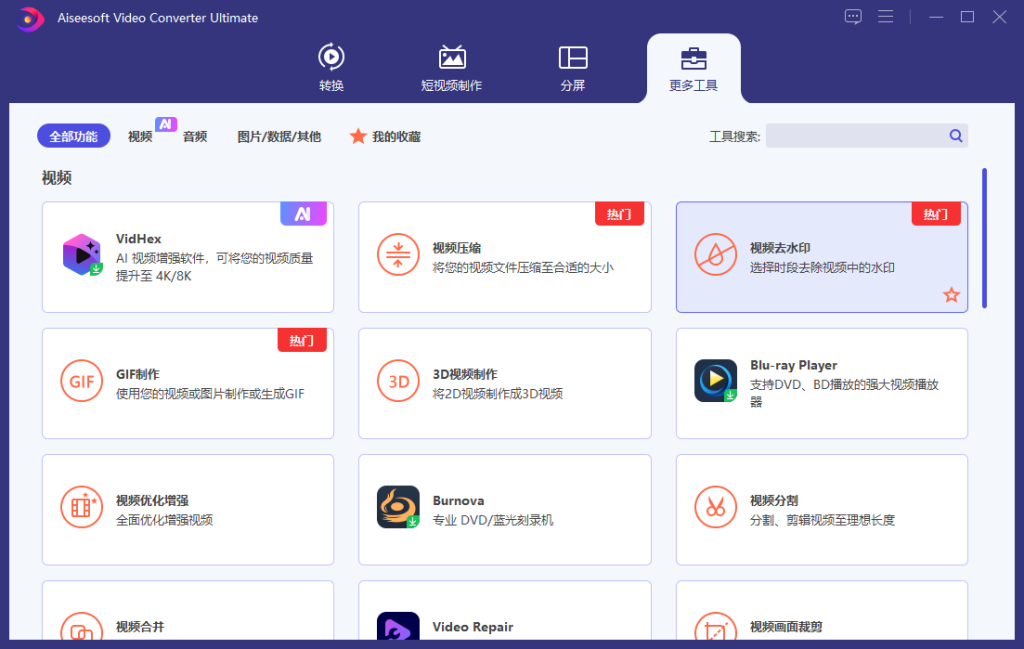Select the 音频 audio filter category
Viewport: 1024px width, 649px height.
pyautogui.click(x=194, y=136)
